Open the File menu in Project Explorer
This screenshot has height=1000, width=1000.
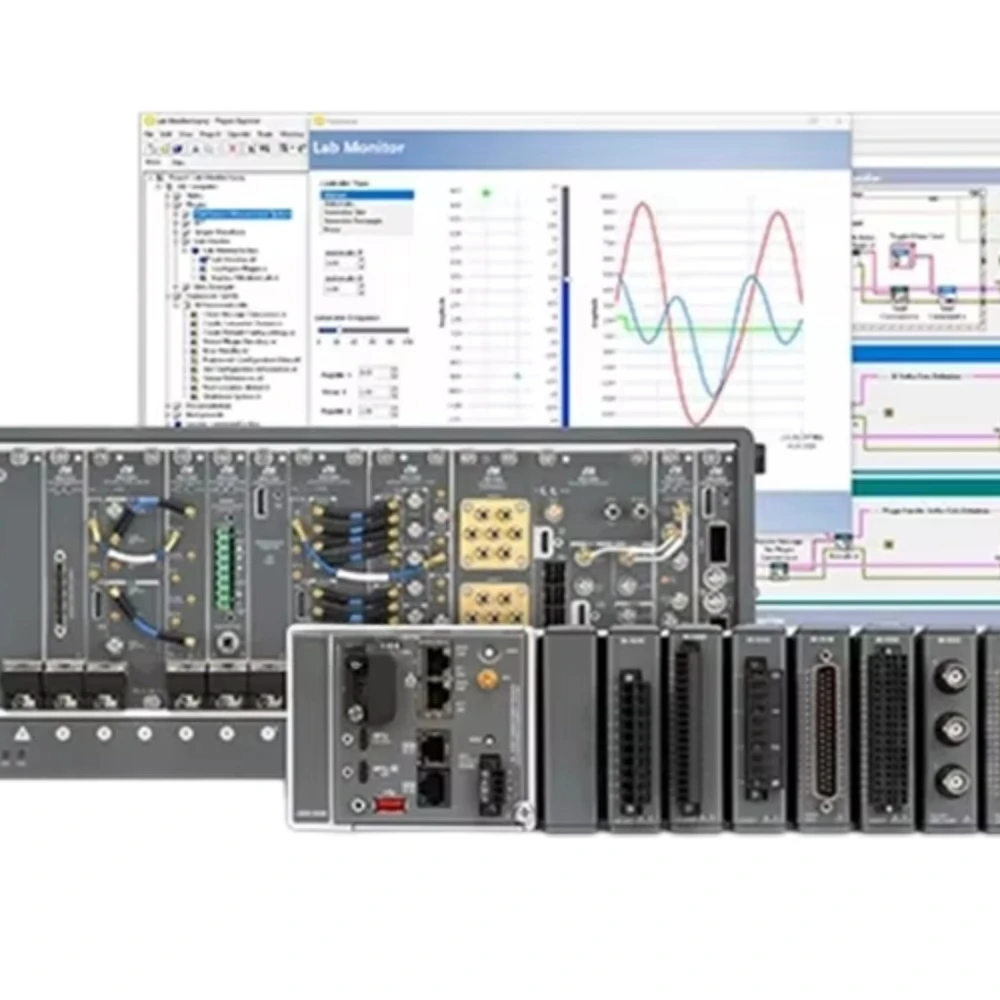[149, 134]
